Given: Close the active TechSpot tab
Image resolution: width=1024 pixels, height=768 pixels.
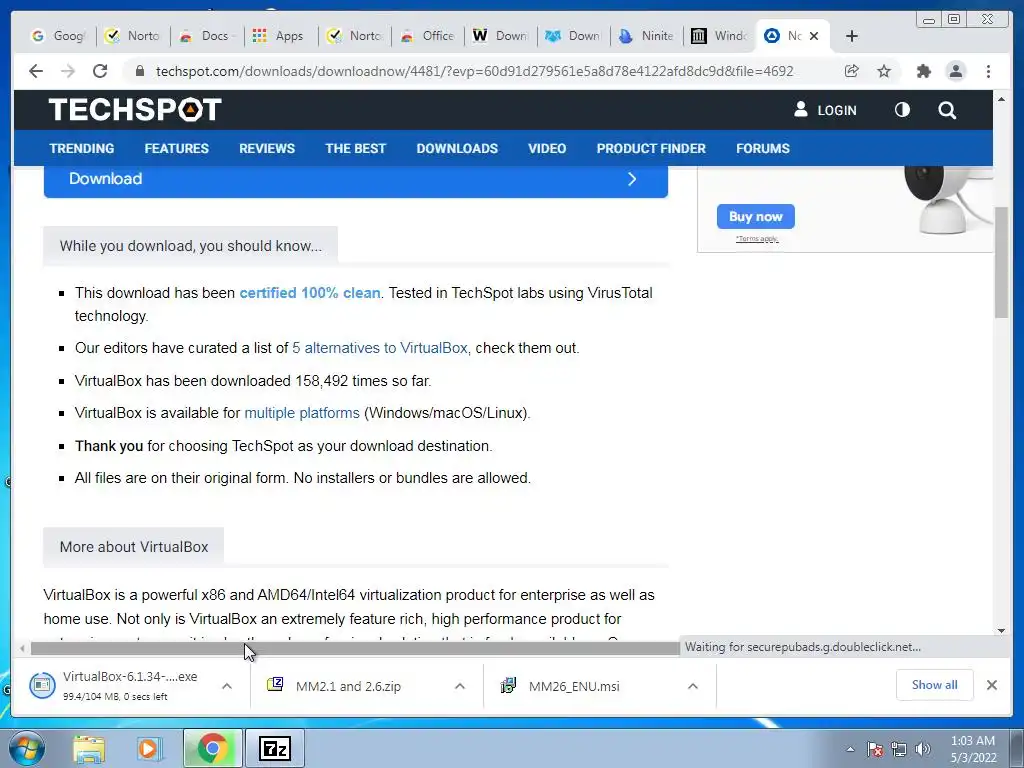Looking at the screenshot, I should click(x=814, y=36).
